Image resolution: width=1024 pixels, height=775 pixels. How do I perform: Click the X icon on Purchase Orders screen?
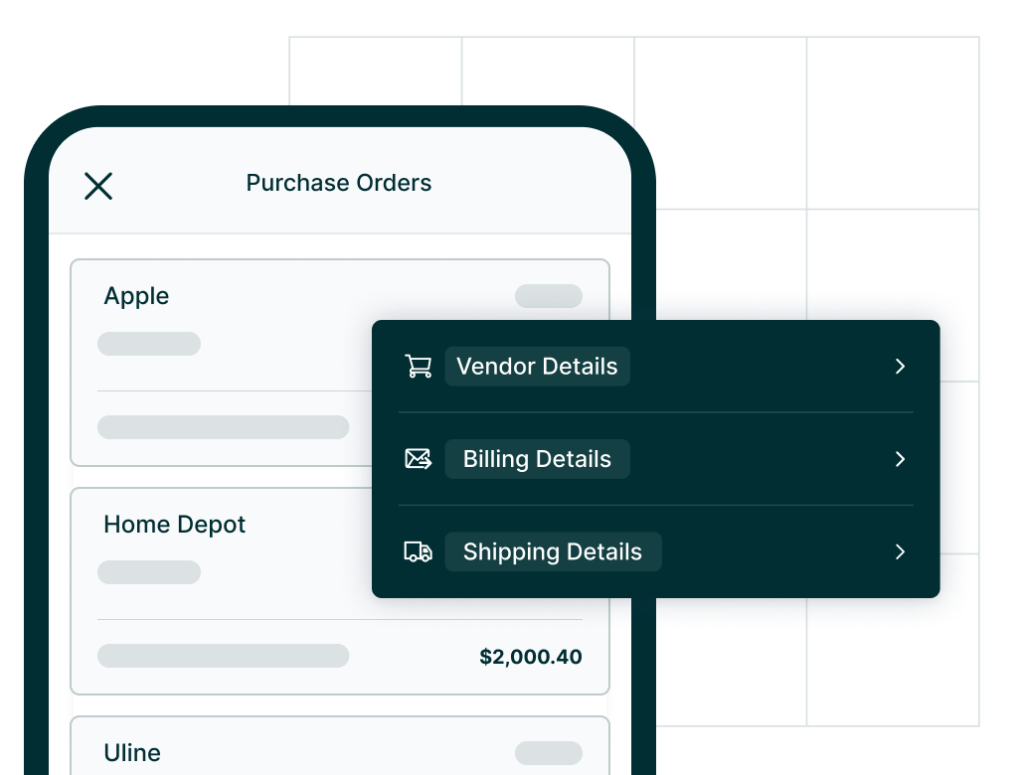click(97, 185)
